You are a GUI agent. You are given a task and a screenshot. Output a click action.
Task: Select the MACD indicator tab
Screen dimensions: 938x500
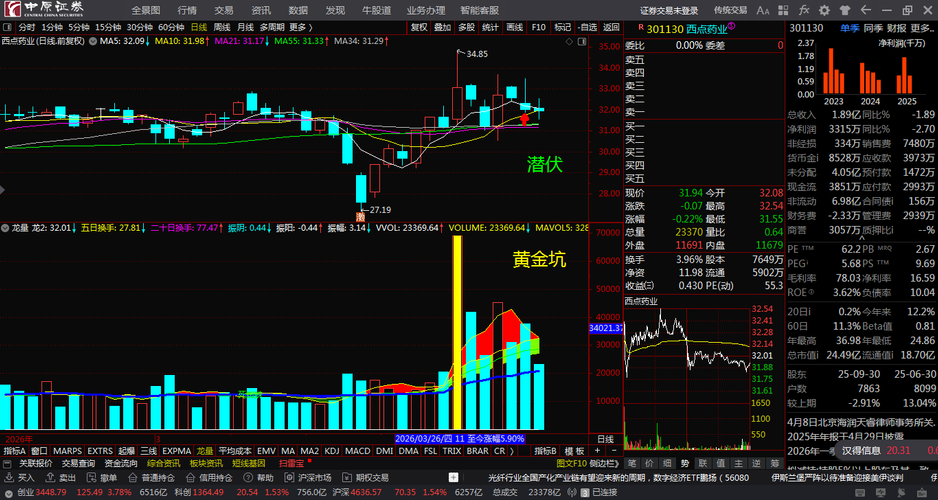click(358, 450)
